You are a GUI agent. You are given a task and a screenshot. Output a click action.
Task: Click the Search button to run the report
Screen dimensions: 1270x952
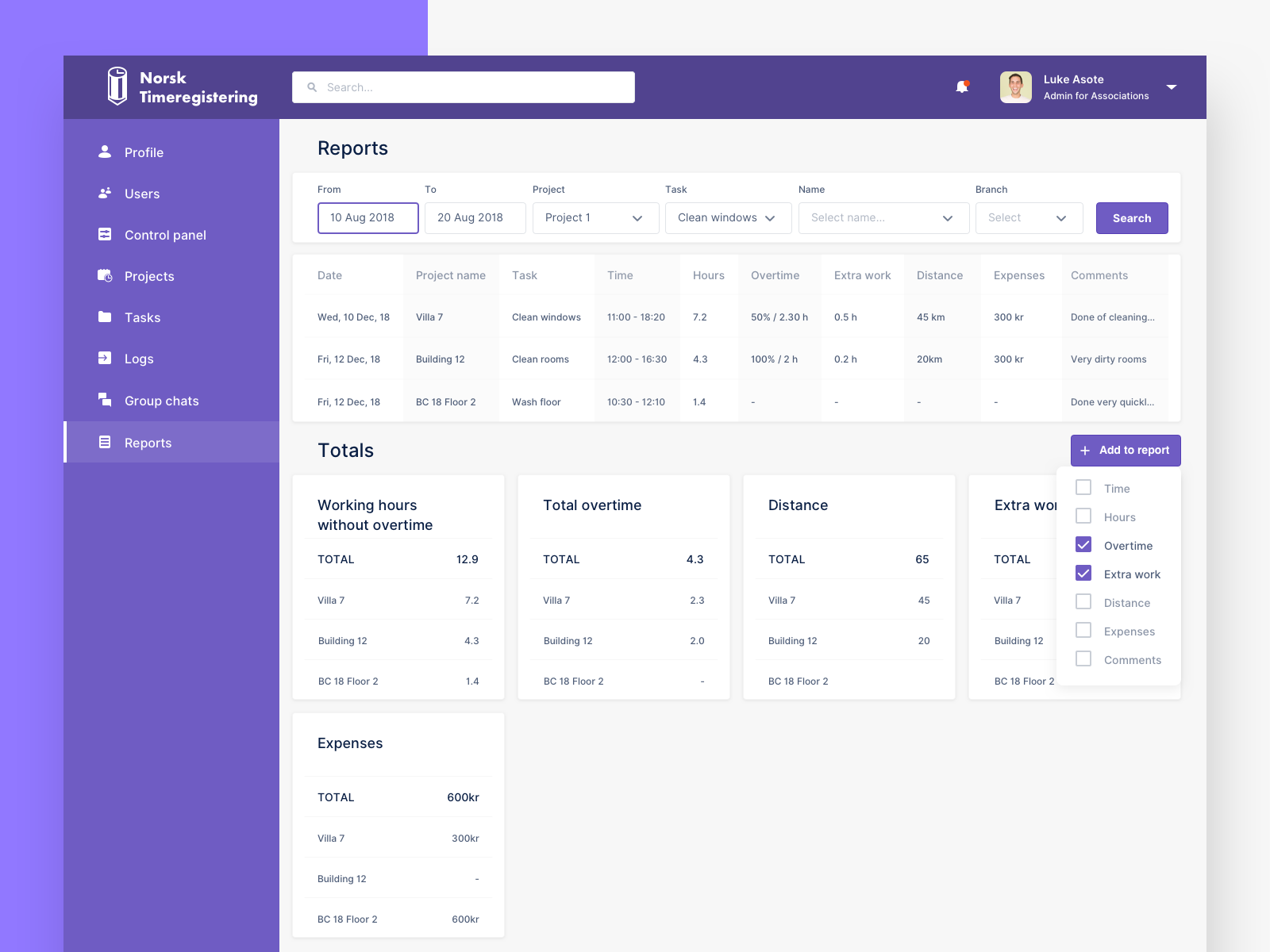coord(1131,217)
